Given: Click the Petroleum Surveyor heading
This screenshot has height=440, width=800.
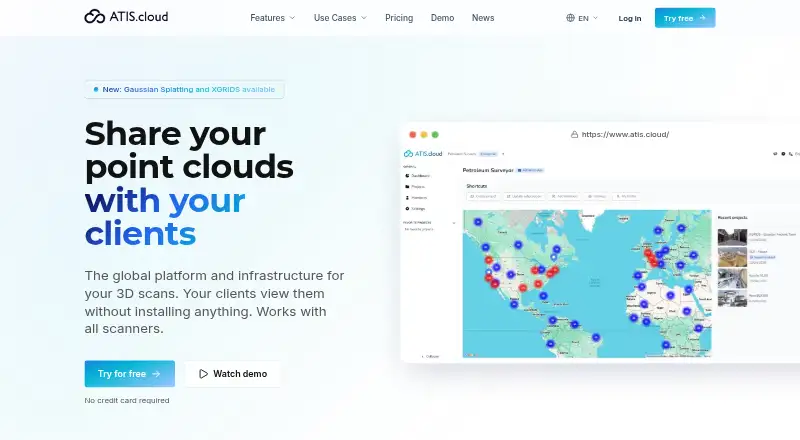Looking at the screenshot, I should click(488, 170).
